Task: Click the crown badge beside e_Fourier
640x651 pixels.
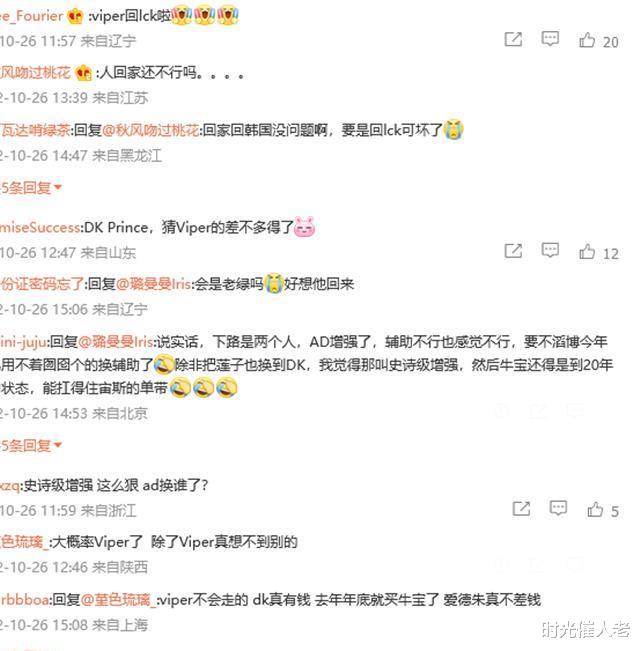Action: click(x=76, y=16)
